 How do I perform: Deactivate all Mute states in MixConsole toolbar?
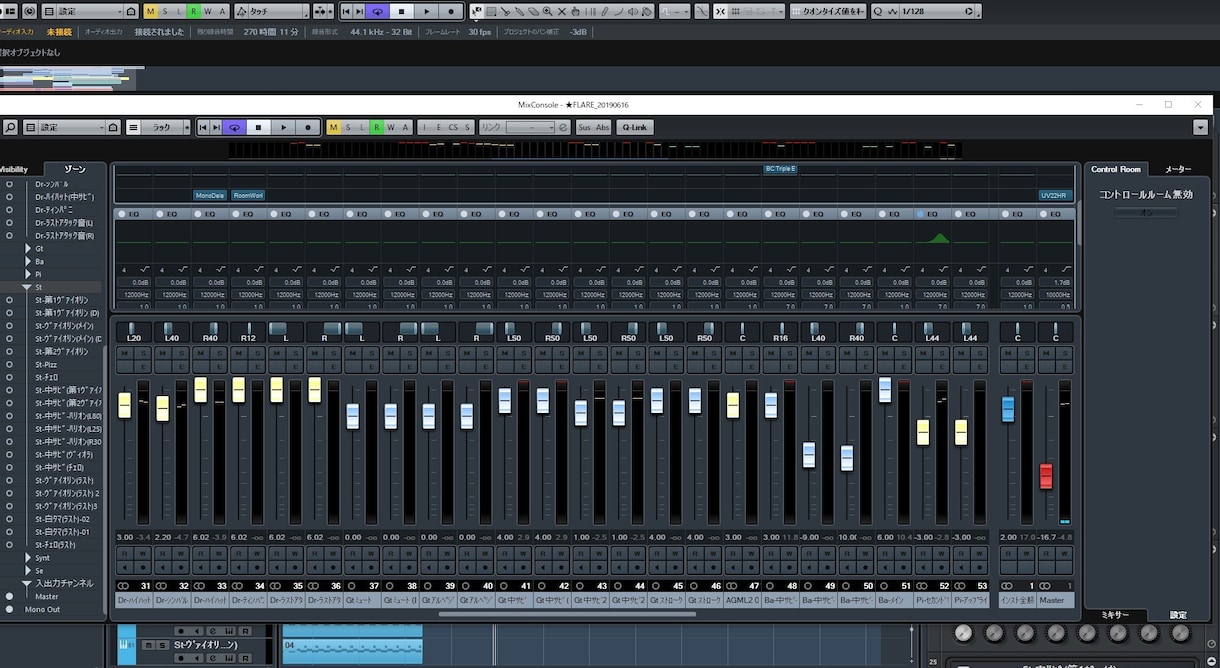[x=334, y=127]
